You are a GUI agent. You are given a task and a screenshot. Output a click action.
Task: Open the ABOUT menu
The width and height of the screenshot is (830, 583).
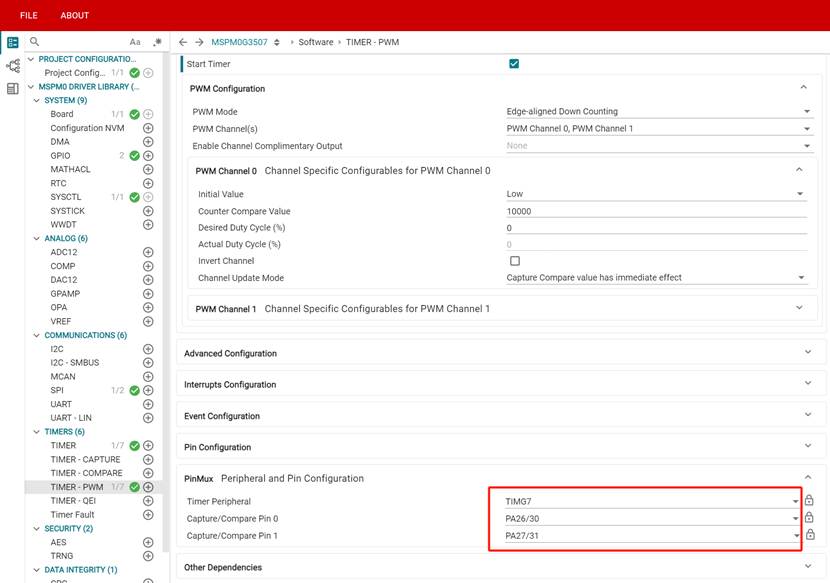74,15
